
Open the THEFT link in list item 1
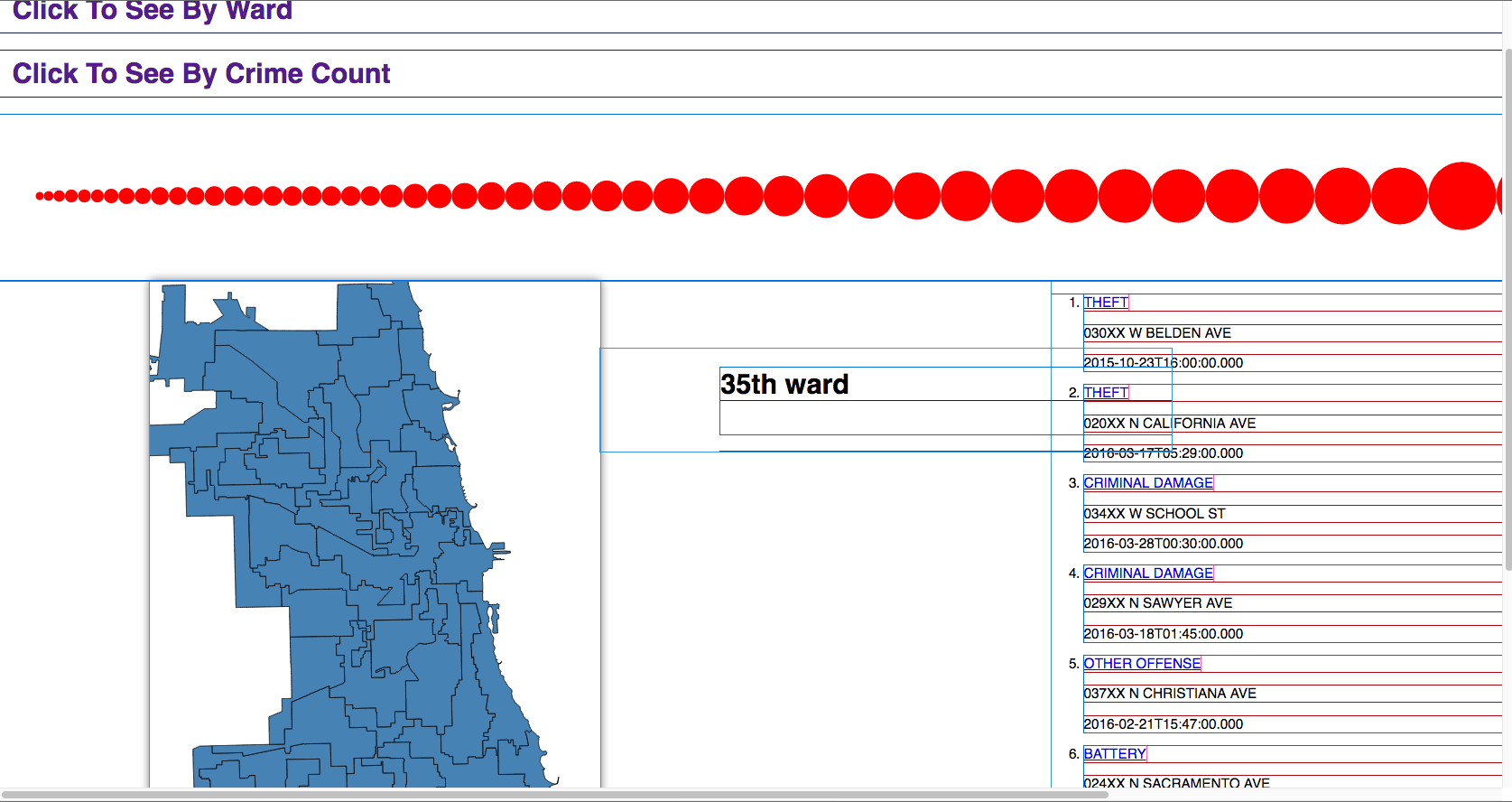pyautogui.click(x=1105, y=303)
